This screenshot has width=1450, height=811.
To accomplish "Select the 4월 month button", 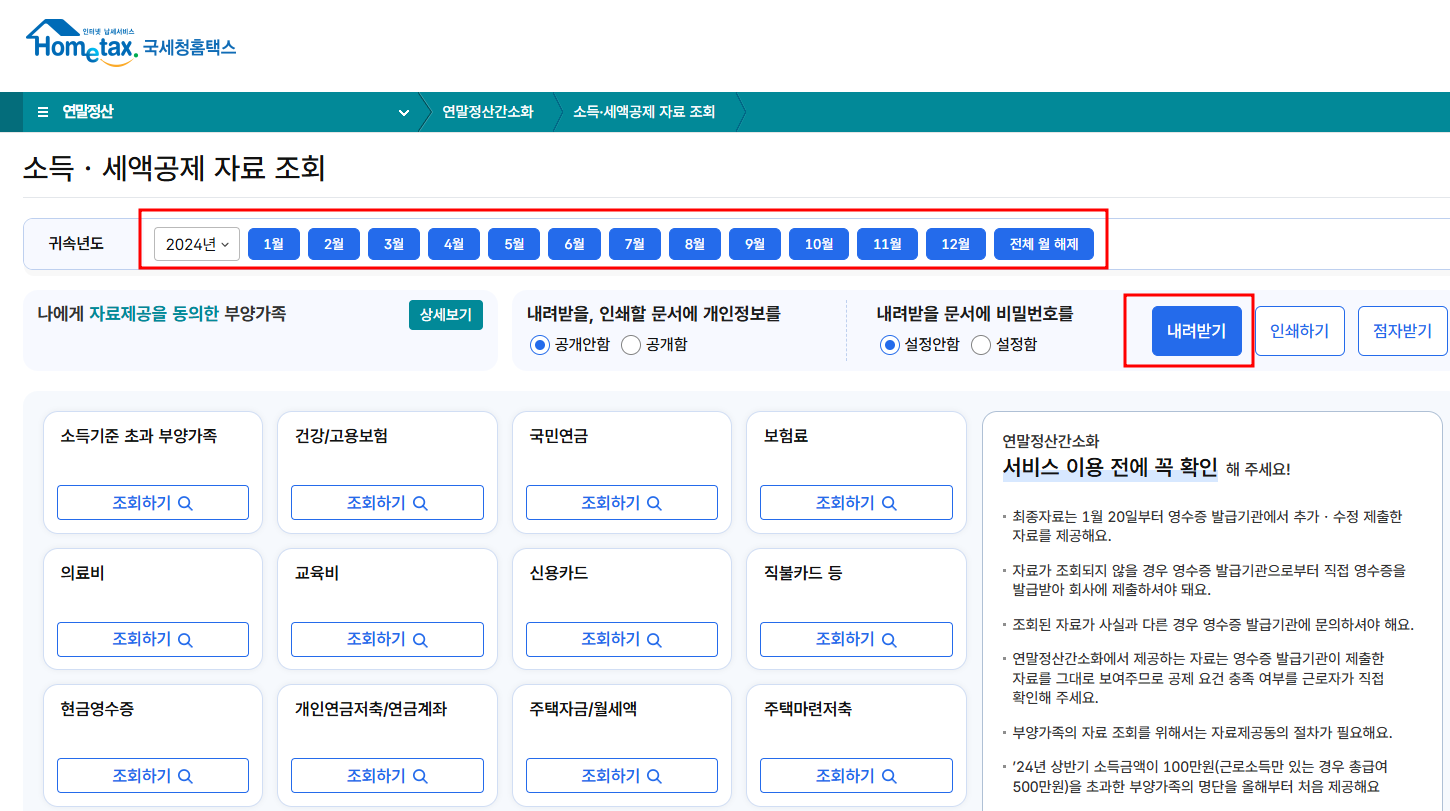I will [454, 244].
